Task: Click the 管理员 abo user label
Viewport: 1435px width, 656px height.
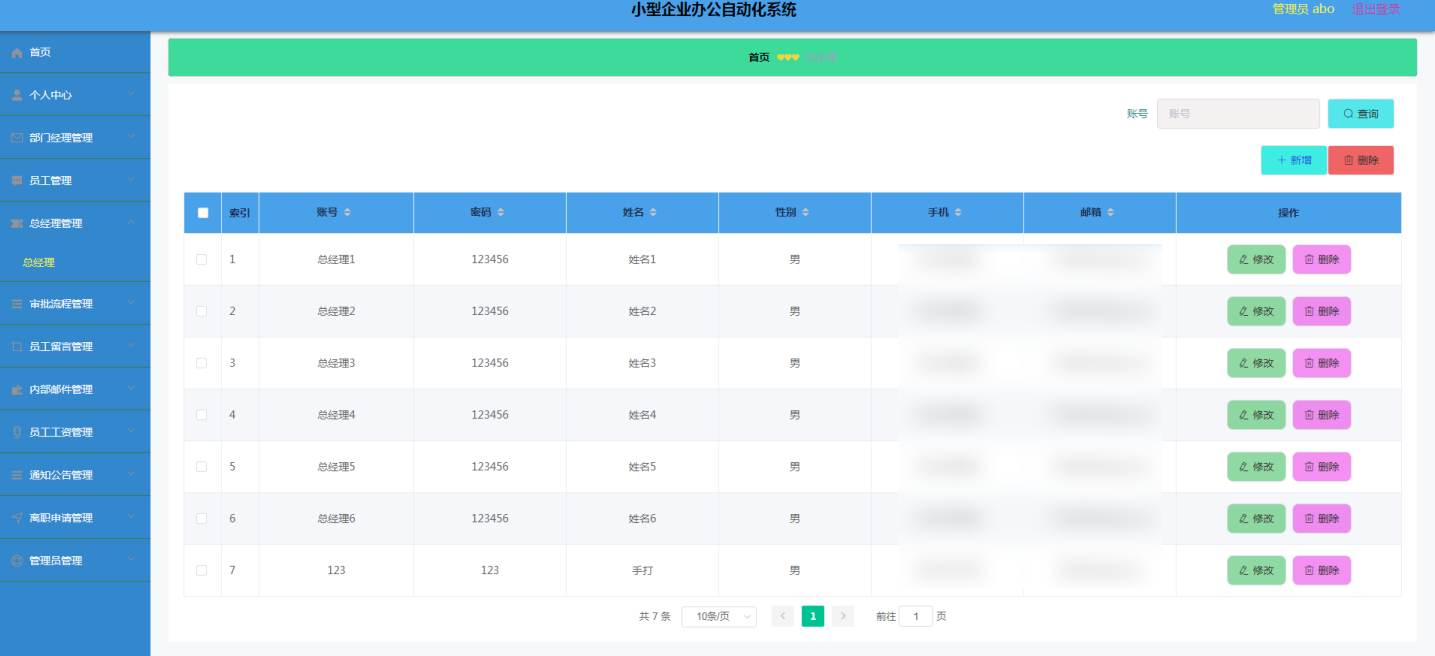Action: (x=1303, y=9)
